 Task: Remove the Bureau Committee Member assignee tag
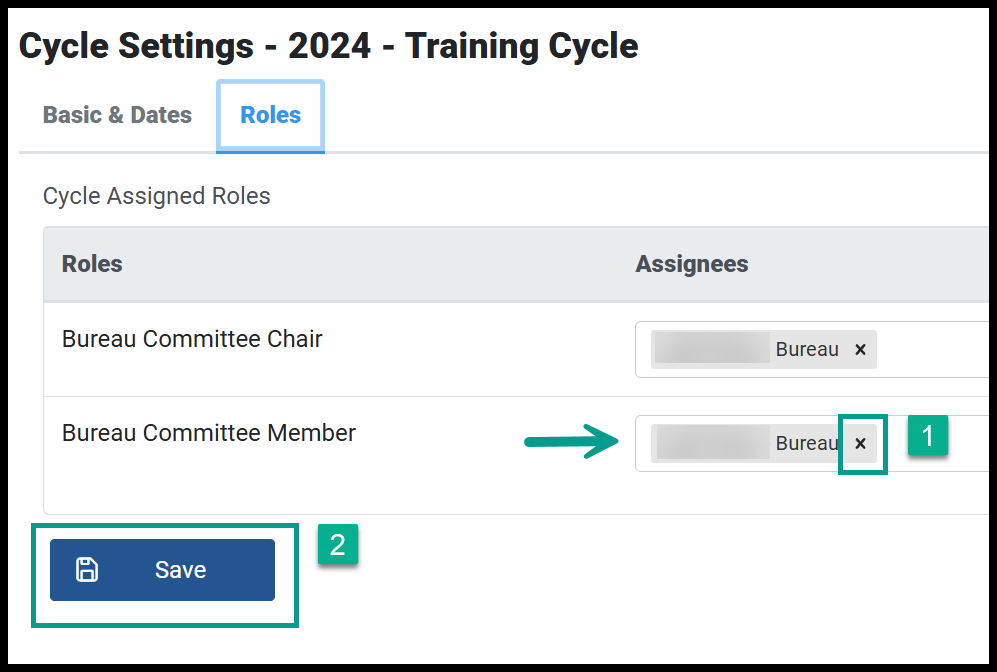[860, 443]
